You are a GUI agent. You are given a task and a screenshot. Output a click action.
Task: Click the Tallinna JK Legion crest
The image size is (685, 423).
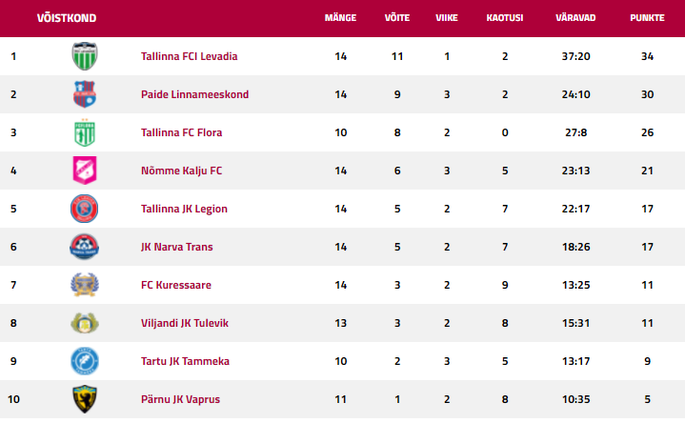point(85,208)
